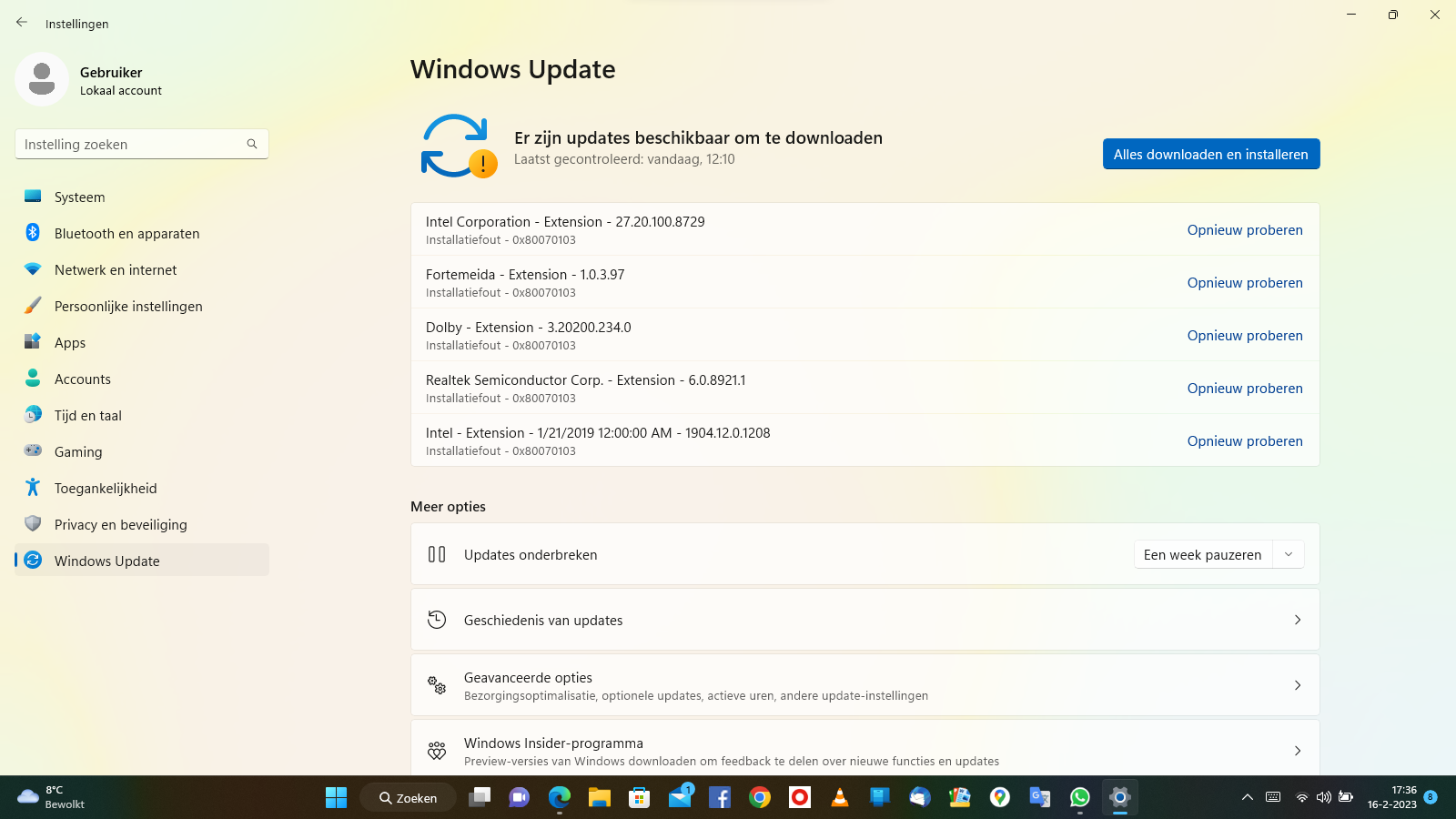Image resolution: width=1456 pixels, height=819 pixels.
Task: Click the battery tray icon
Action: (x=1346, y=797)
